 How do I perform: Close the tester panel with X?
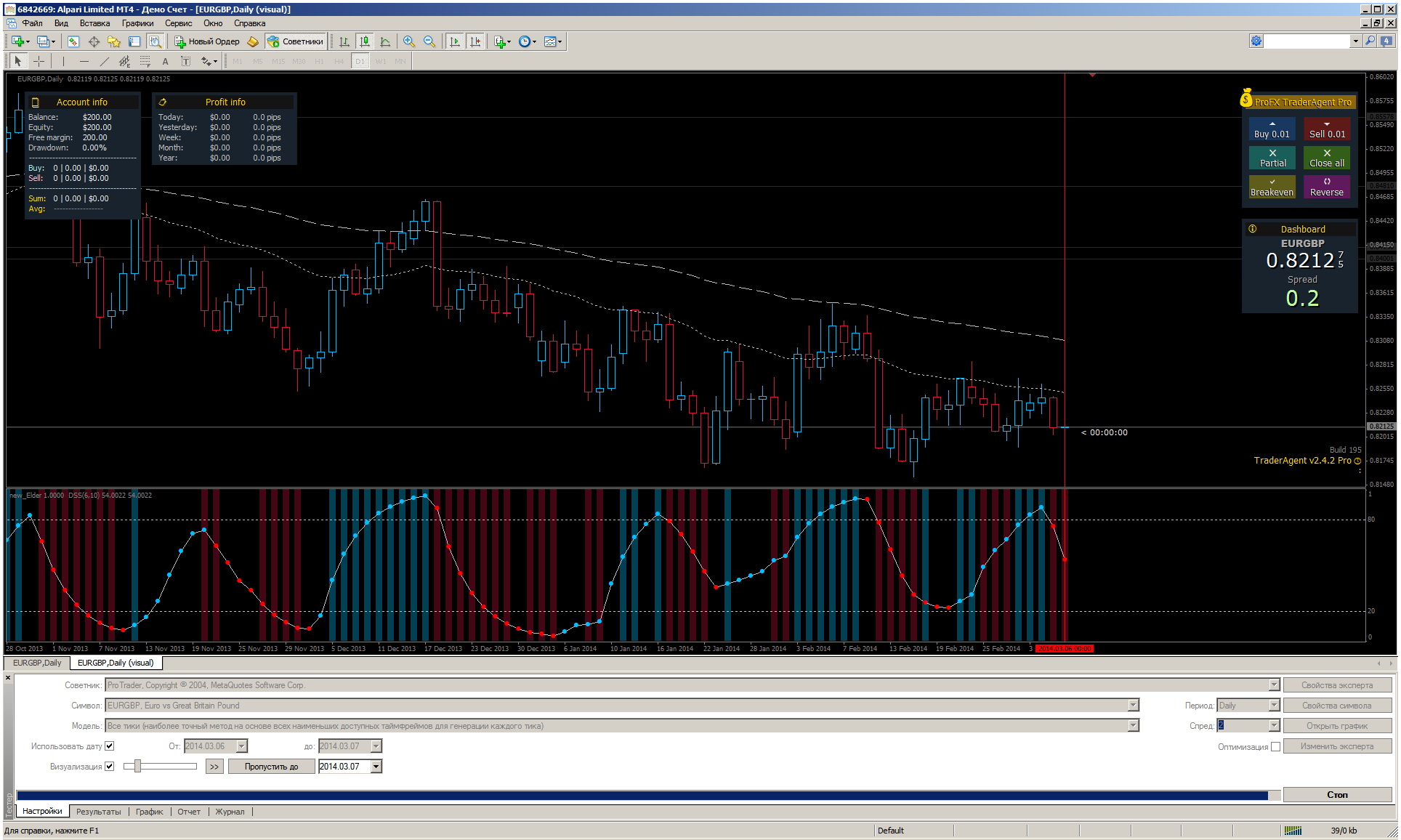pyautogui.click(x=8, y=678)
